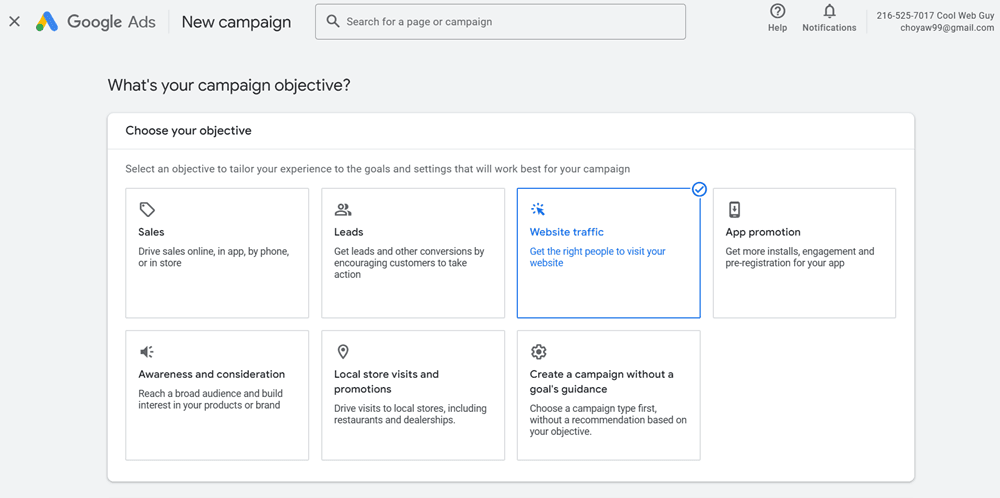Click the App promotion phone icon

click(734, 210)
